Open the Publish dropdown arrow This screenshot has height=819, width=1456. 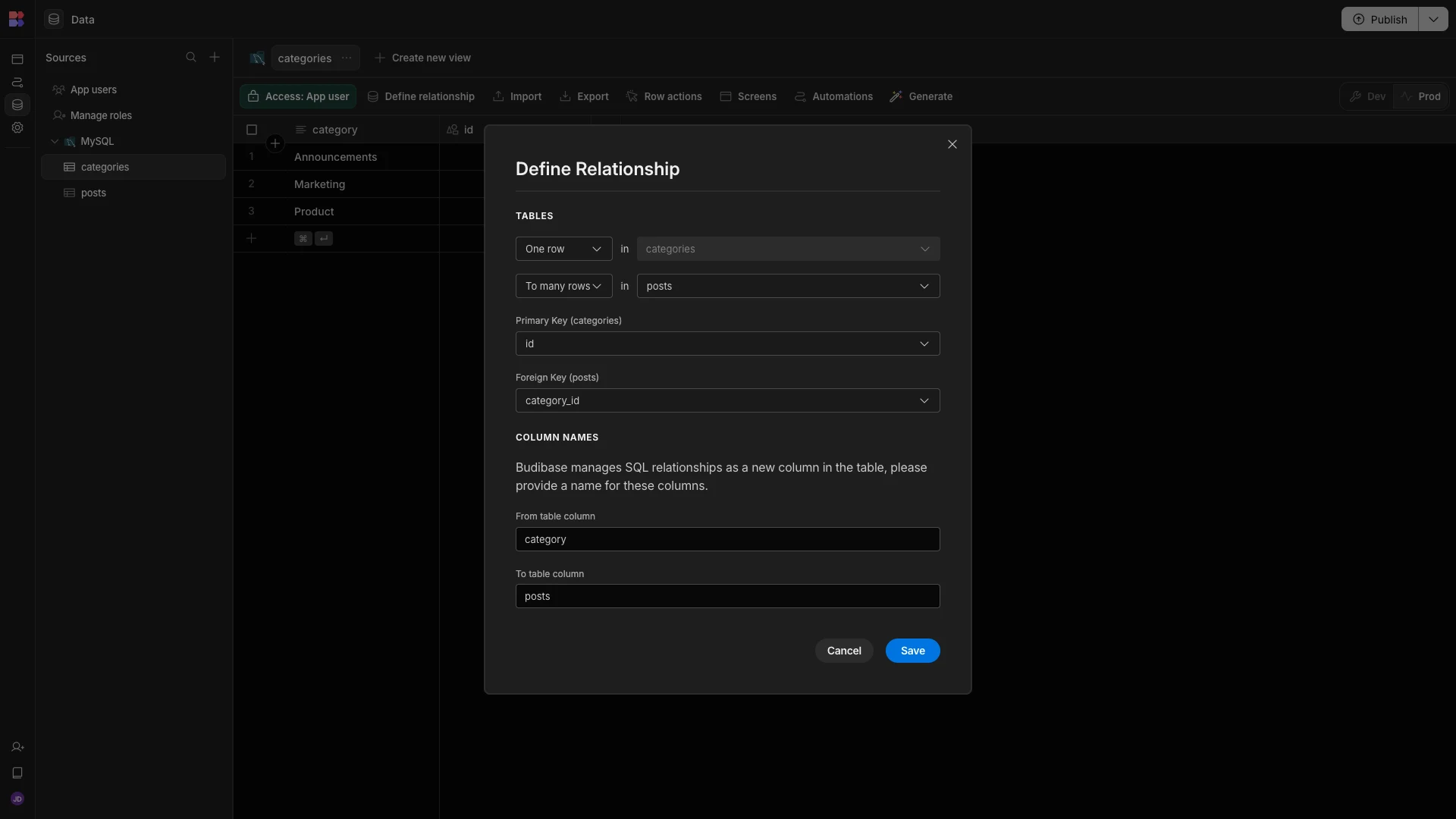[1433, 19]
